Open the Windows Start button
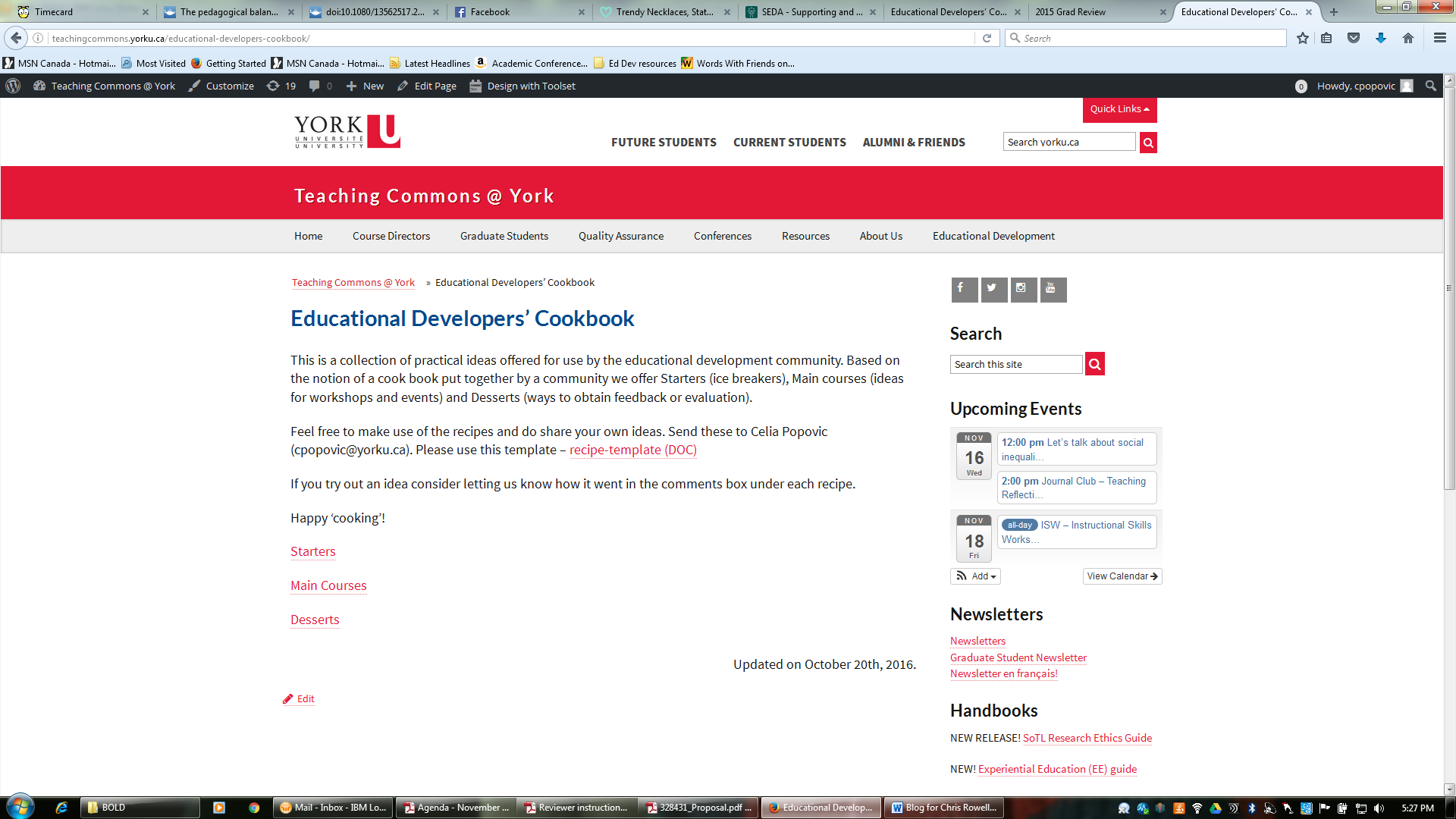Viewport: 1456px width, 819px height. [x=20, y=807]
